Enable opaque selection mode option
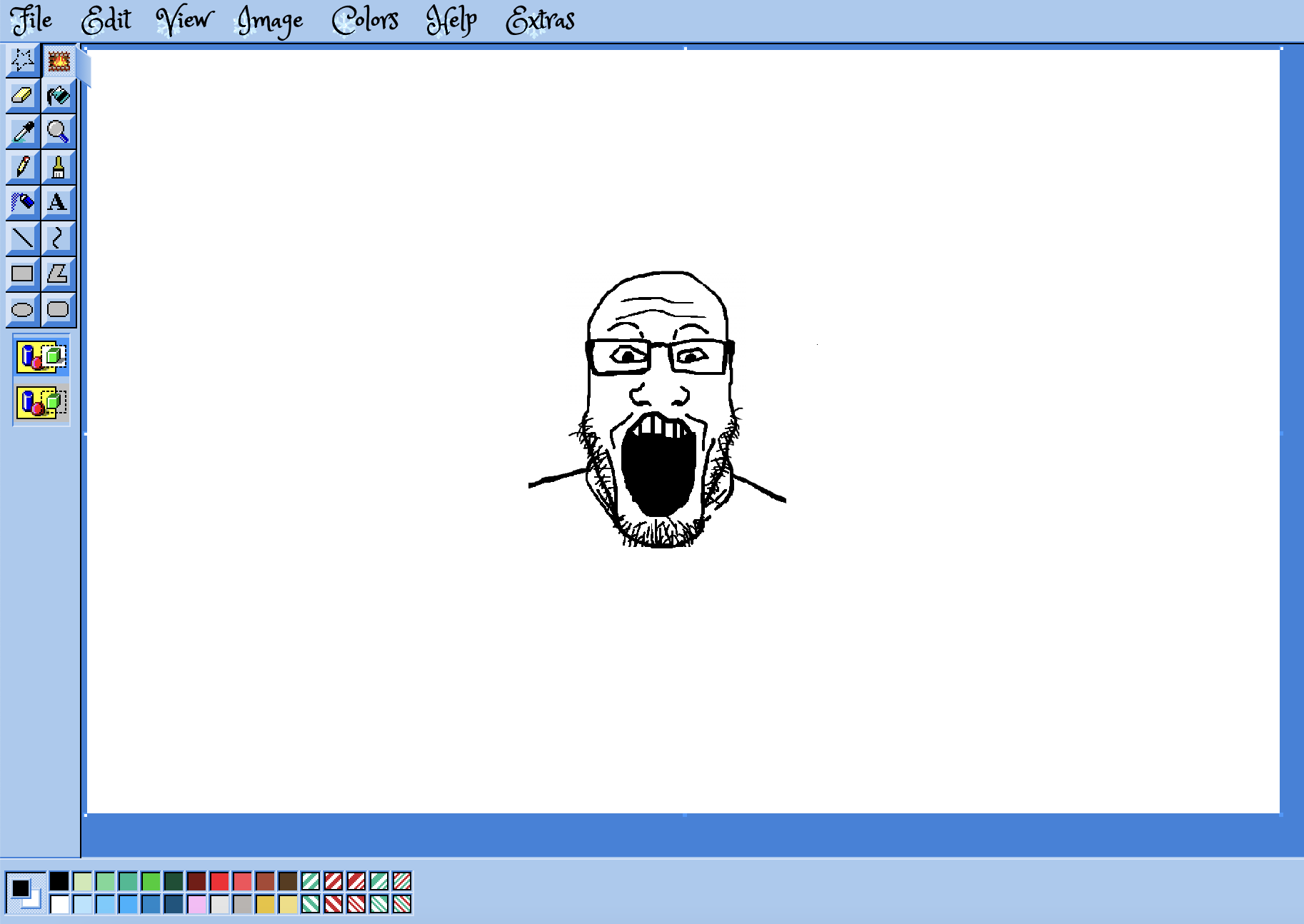Screen dimensions: 1304x924 click(42, 356)
